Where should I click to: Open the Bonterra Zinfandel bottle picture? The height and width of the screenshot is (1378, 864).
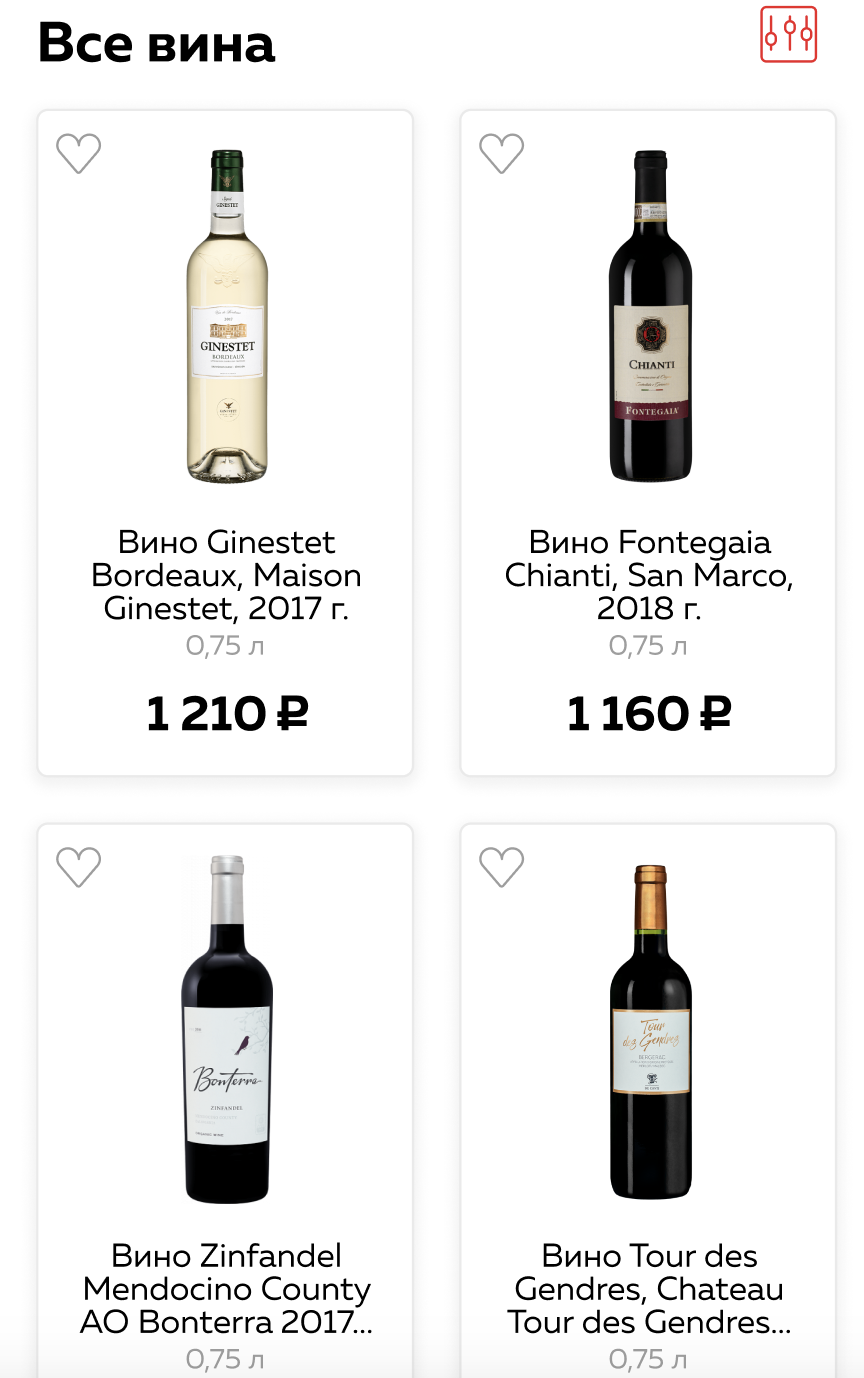click(x=227, y=1030)
